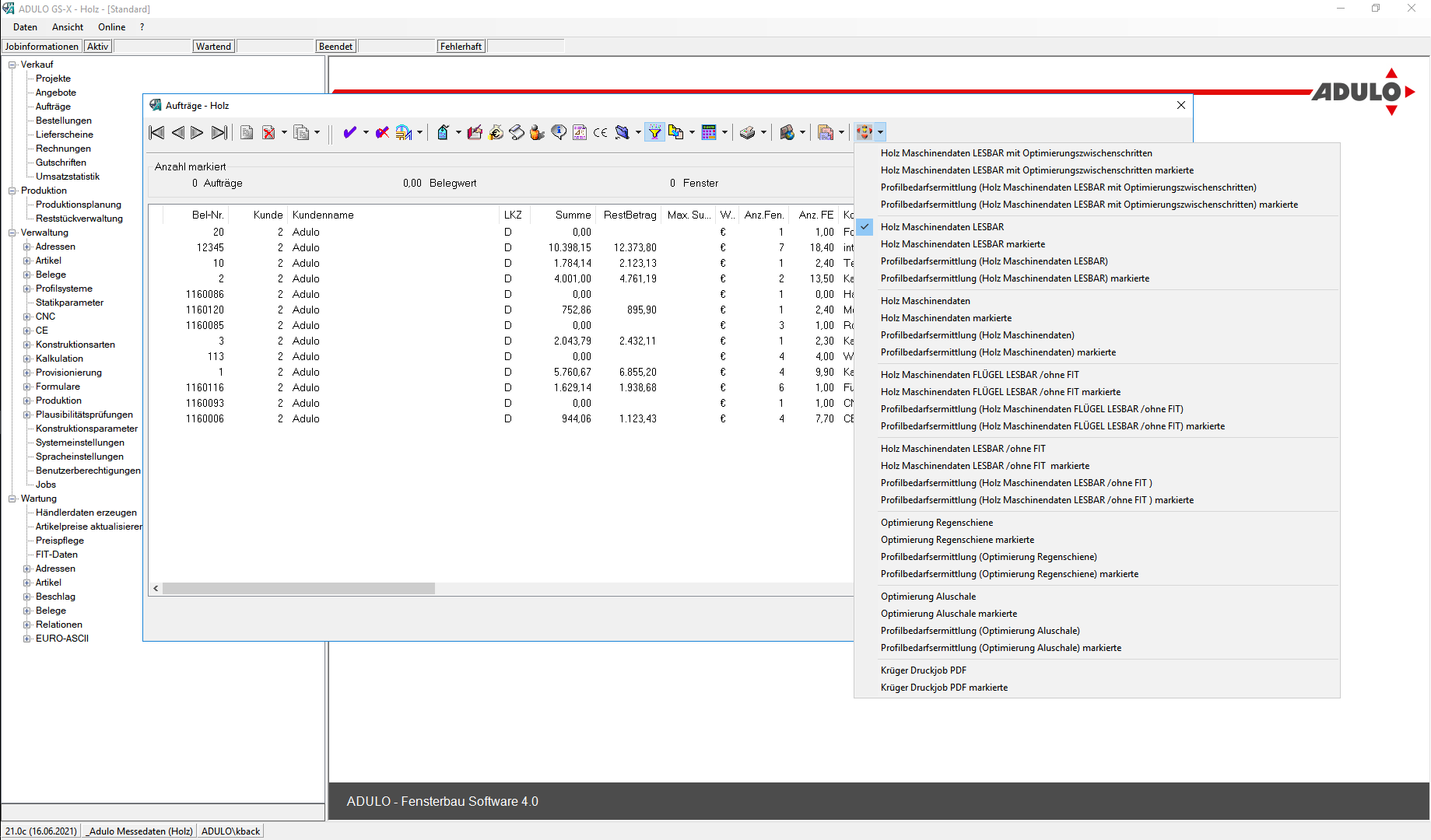The width and height of the screenshot is (1431, 840).
Task: Click the calendar grid icon
Action: tap(709, 133)
